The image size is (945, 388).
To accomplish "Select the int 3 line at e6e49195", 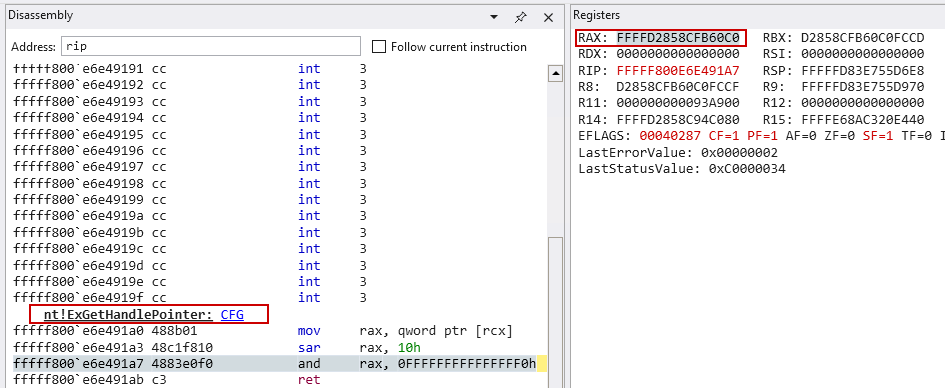I will (280, 134).
